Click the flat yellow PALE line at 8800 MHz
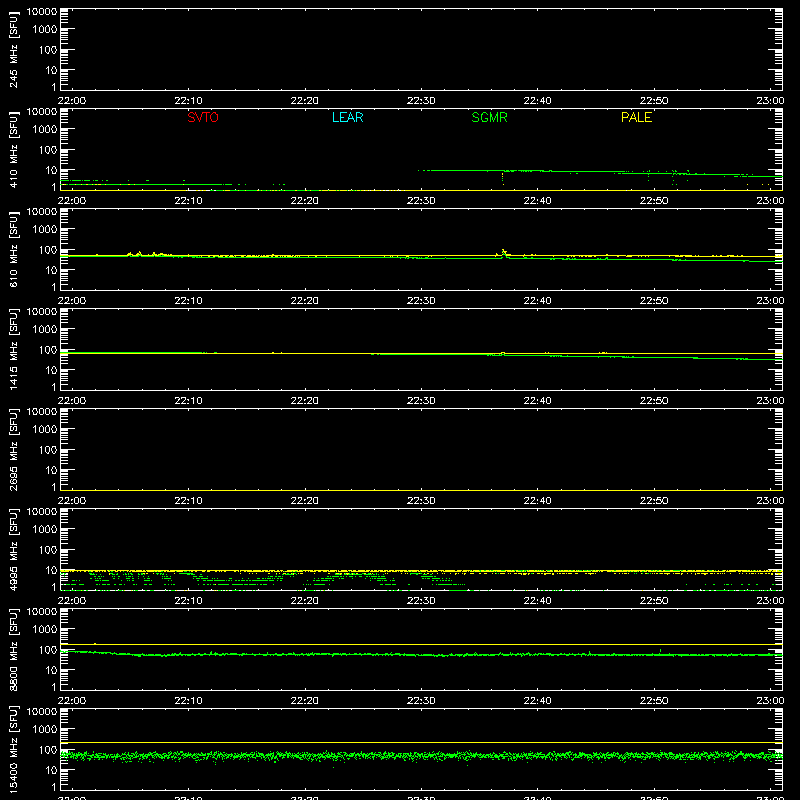The width and height of the screenshot is (800, 800). [x=421, y=644]
